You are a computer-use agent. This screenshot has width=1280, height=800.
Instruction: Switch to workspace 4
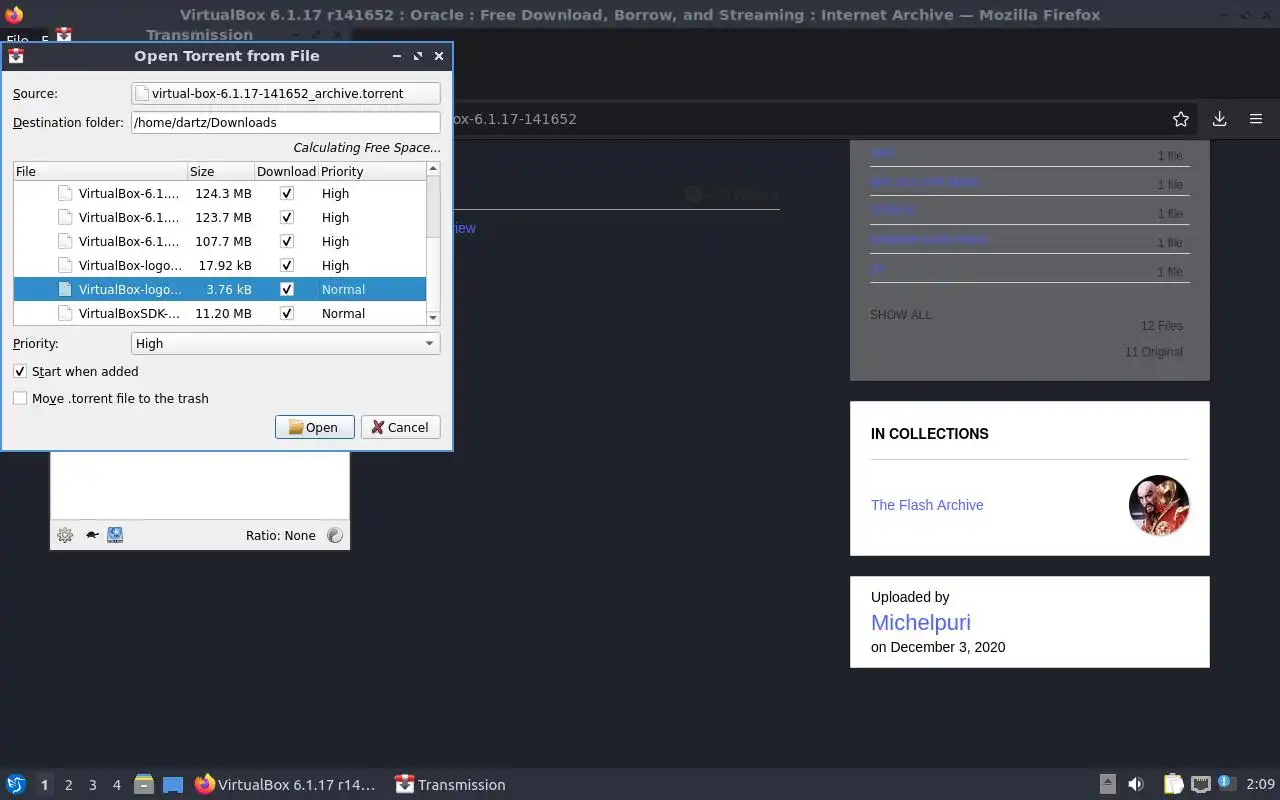pos(116,785)
